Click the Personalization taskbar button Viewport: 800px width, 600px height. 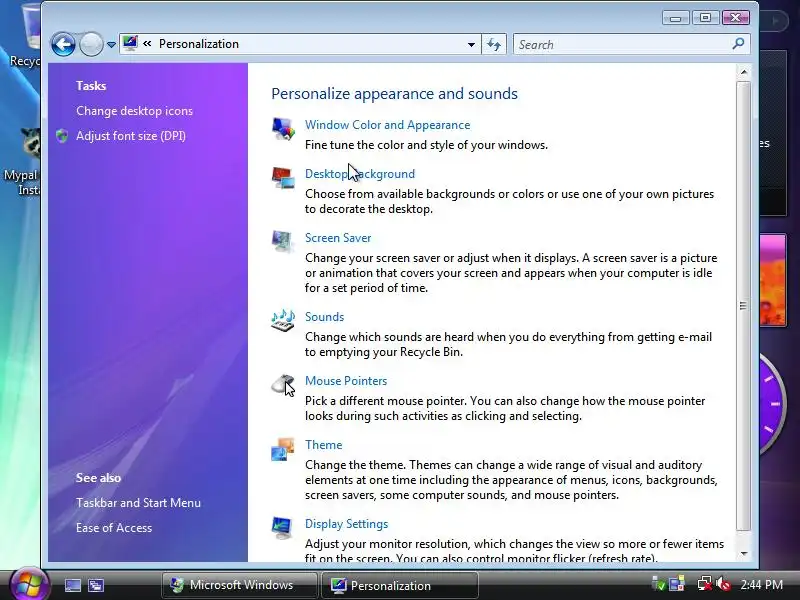(x=400, y=585)
